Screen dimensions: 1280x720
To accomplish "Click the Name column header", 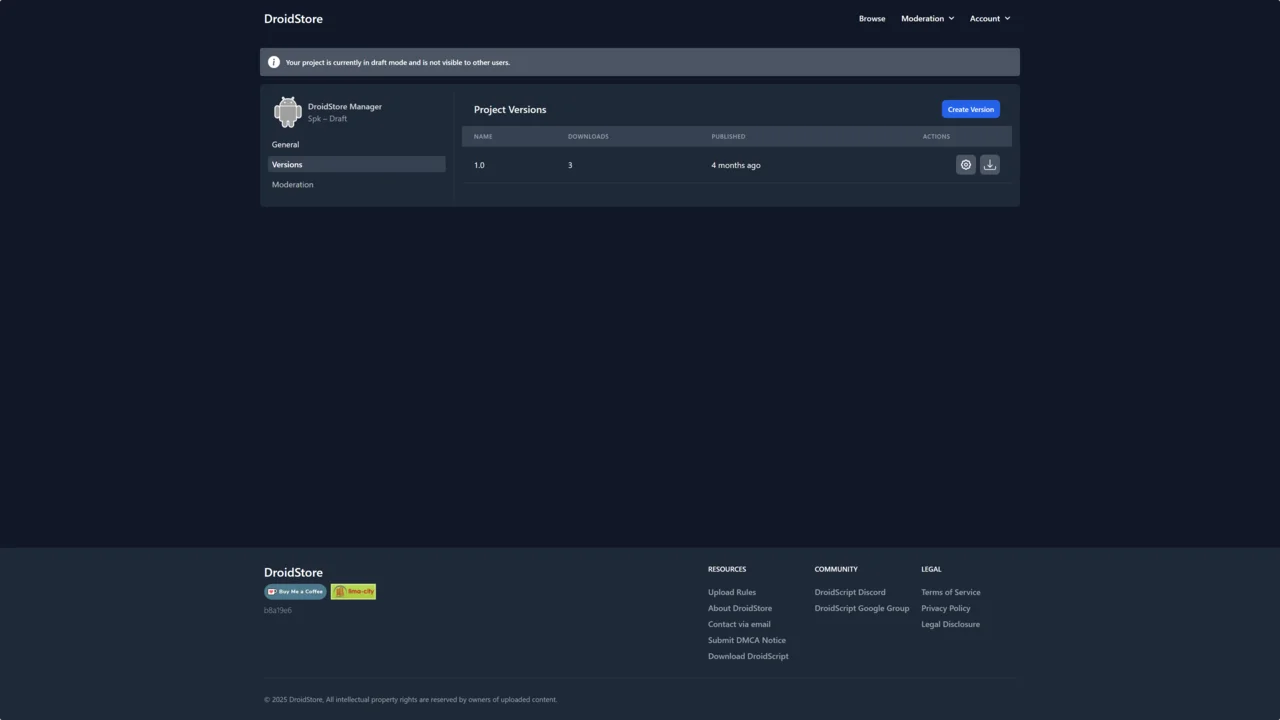I will click(483, 136).
